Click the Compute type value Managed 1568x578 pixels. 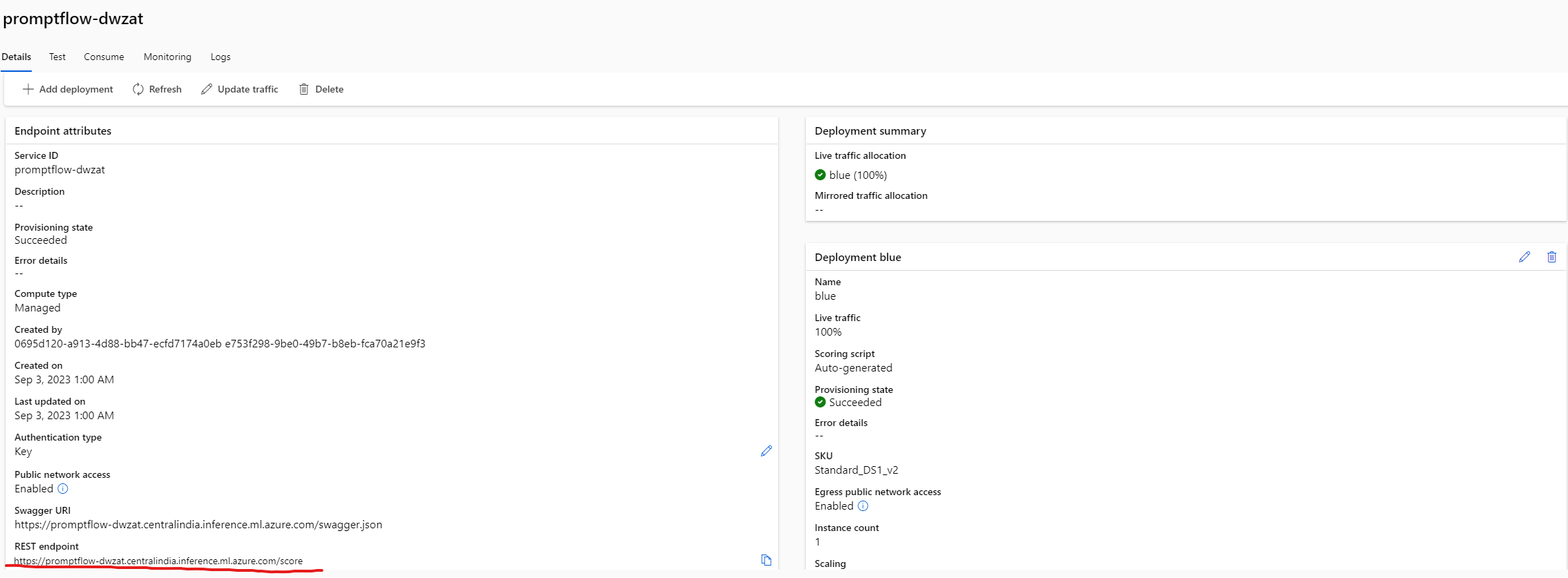coord(37,308)
